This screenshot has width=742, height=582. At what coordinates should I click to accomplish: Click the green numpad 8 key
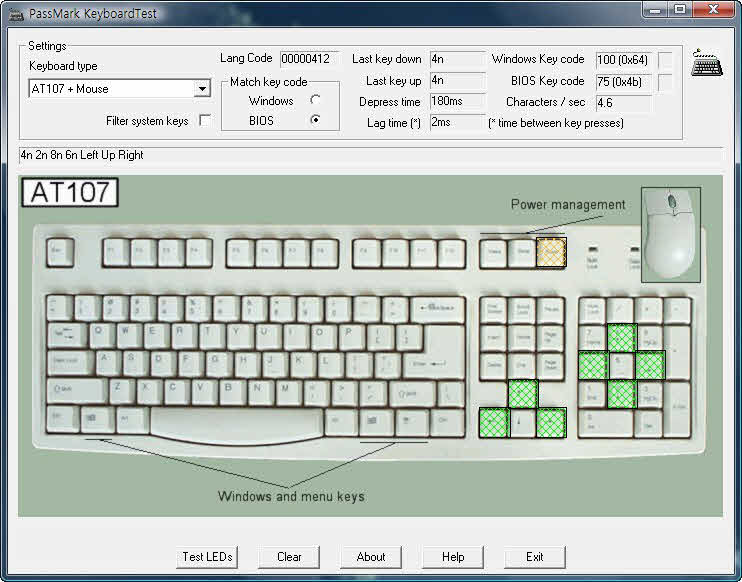click(622, 338)
